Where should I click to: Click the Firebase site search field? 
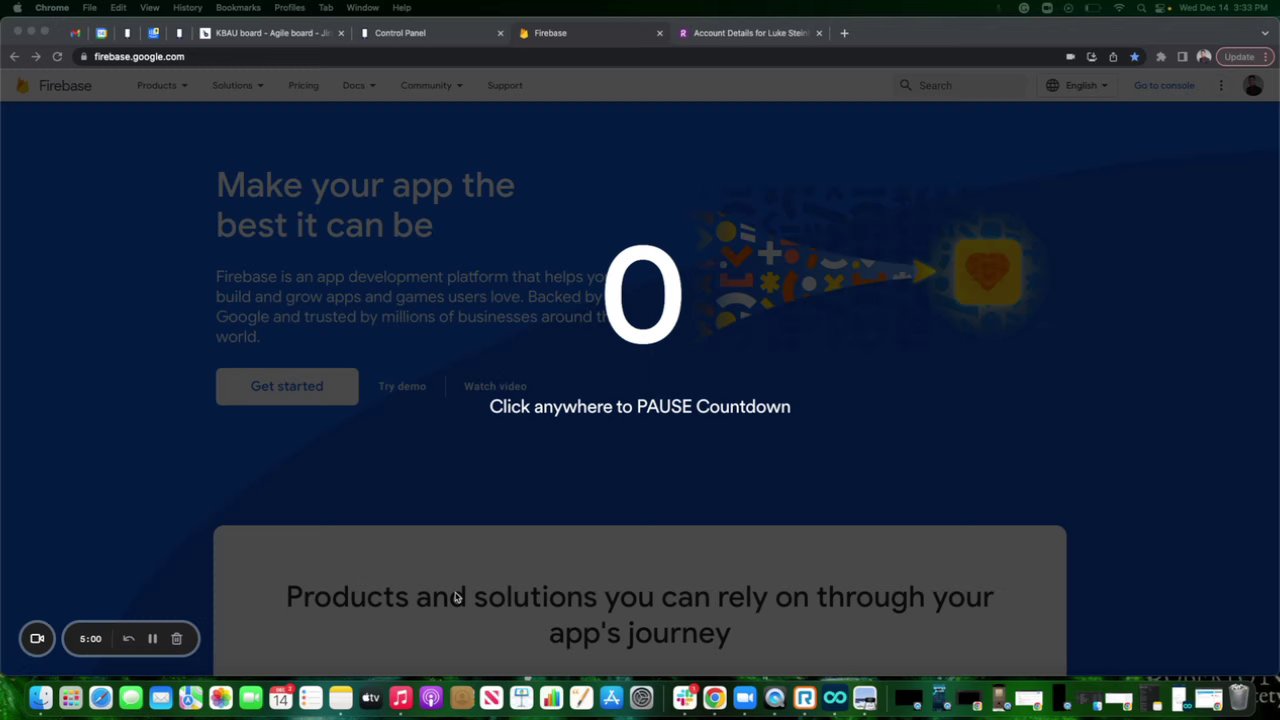(x=960, y=86)
